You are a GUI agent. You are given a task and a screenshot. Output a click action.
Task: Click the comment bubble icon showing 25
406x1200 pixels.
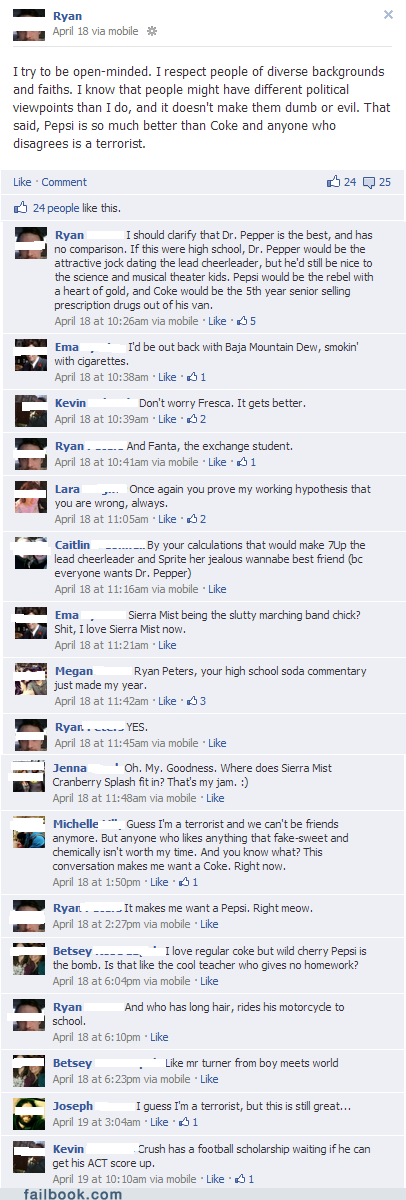pyautogui.click(x=369, y=182)
